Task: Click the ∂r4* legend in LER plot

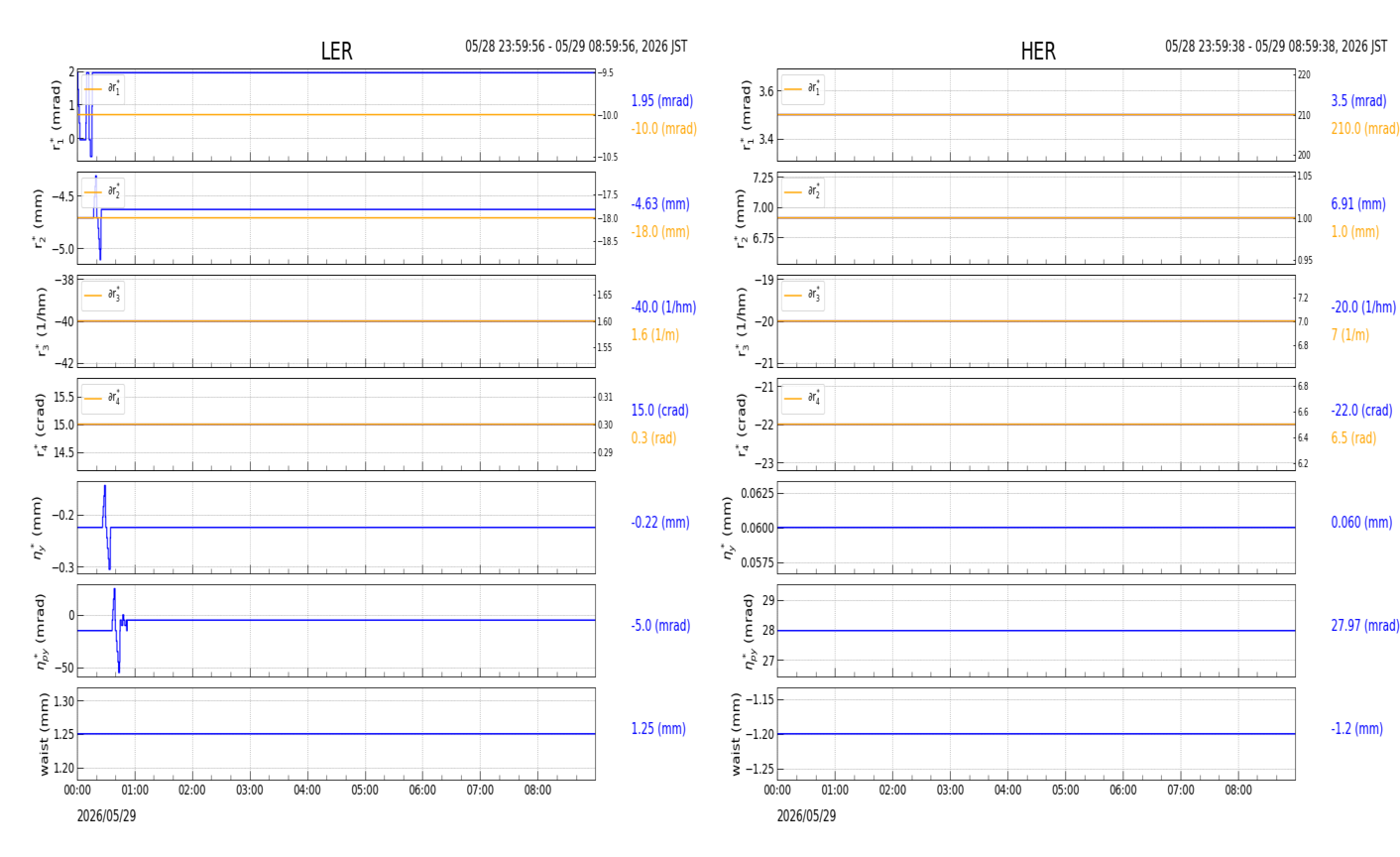Action: [103, 398]
